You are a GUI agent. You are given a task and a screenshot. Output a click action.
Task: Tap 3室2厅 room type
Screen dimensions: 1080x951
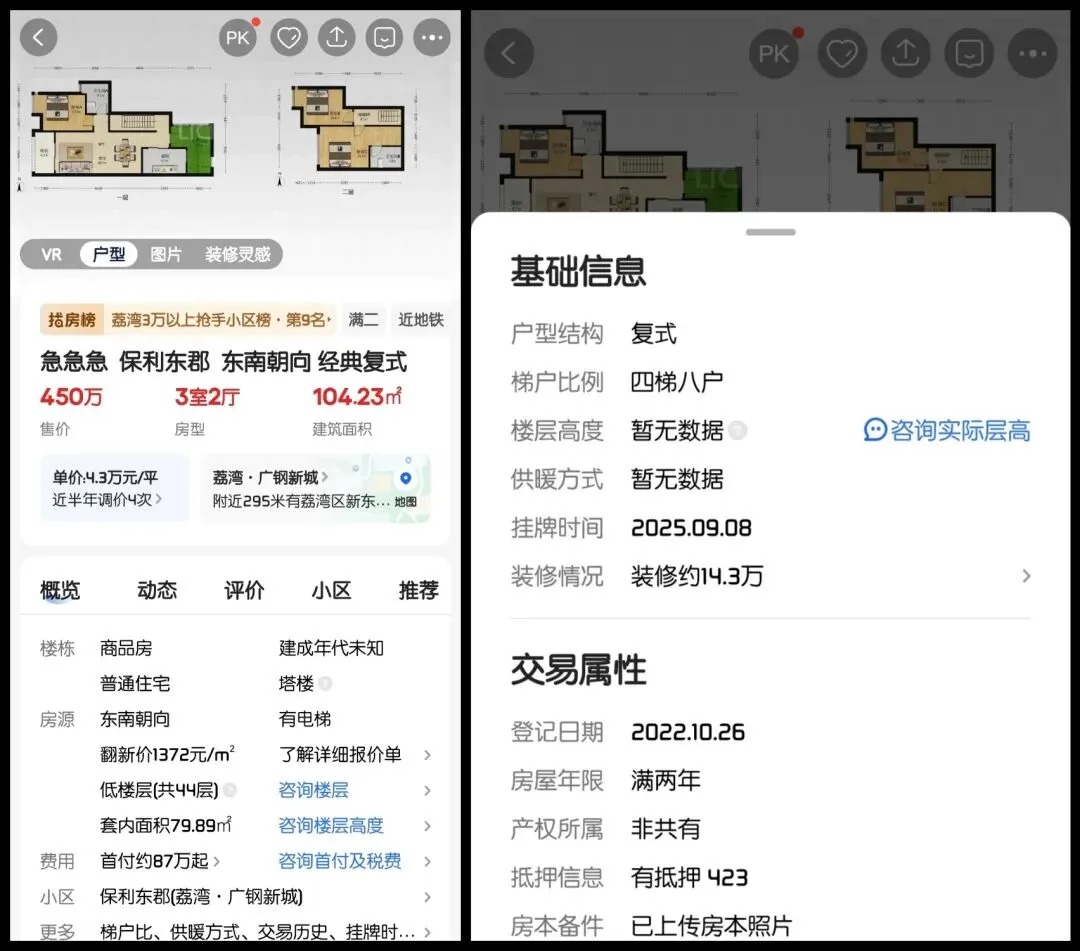(x=207, y=397)
